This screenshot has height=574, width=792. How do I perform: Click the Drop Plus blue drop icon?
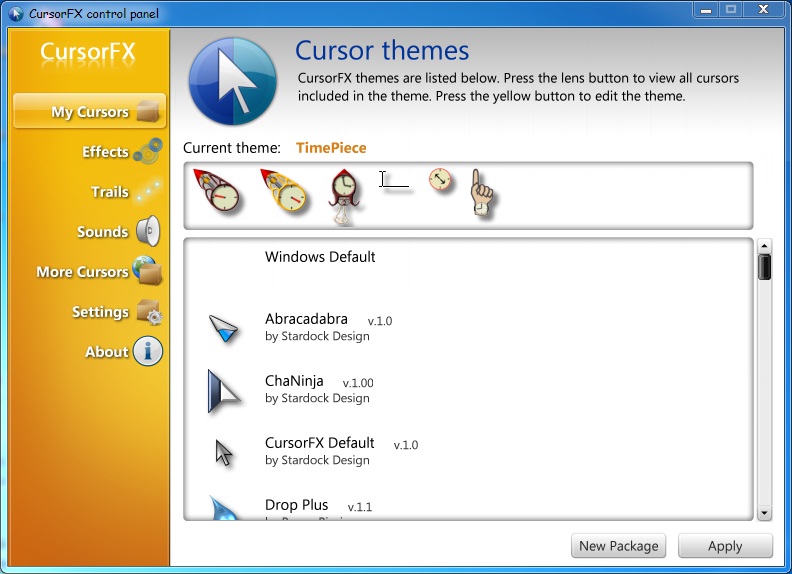click(x=224, y=508)
